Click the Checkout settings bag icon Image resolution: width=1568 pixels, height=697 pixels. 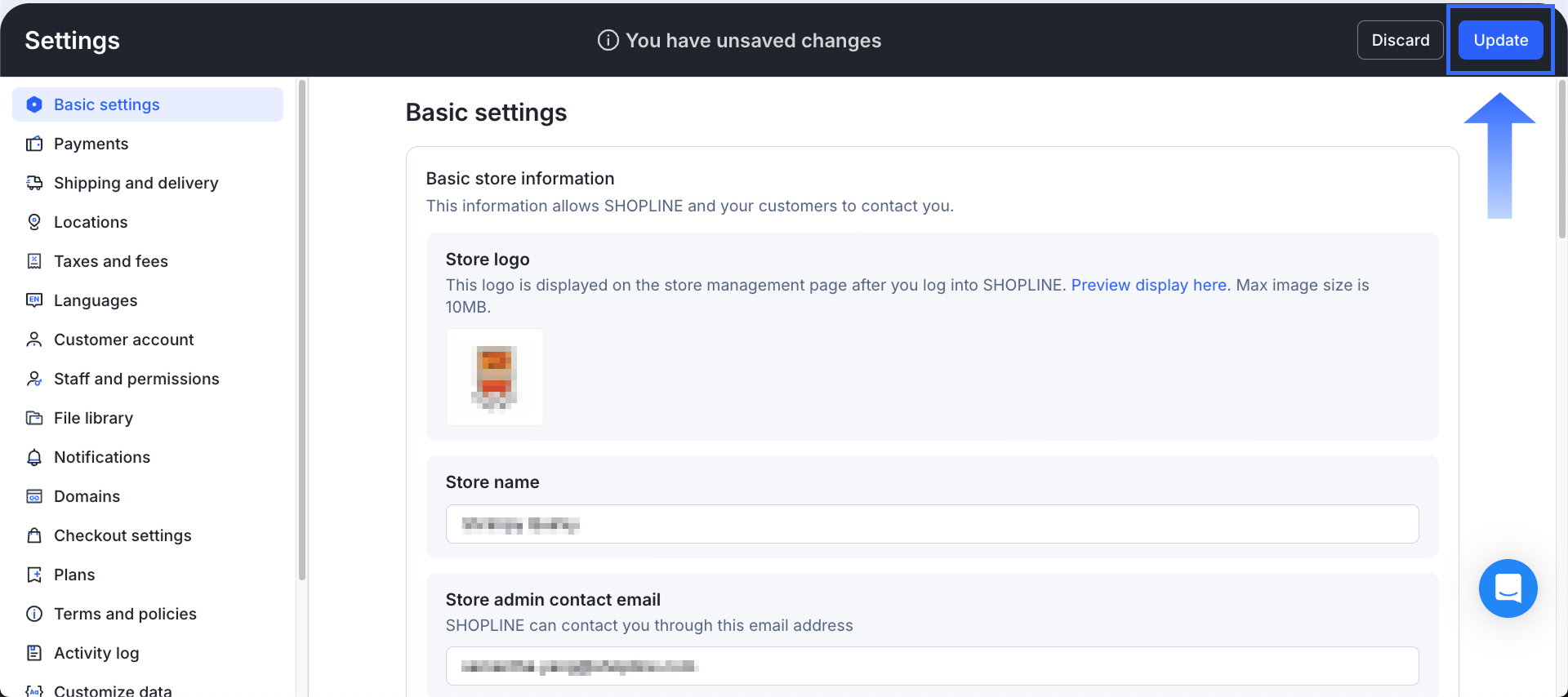click(34, 535)
